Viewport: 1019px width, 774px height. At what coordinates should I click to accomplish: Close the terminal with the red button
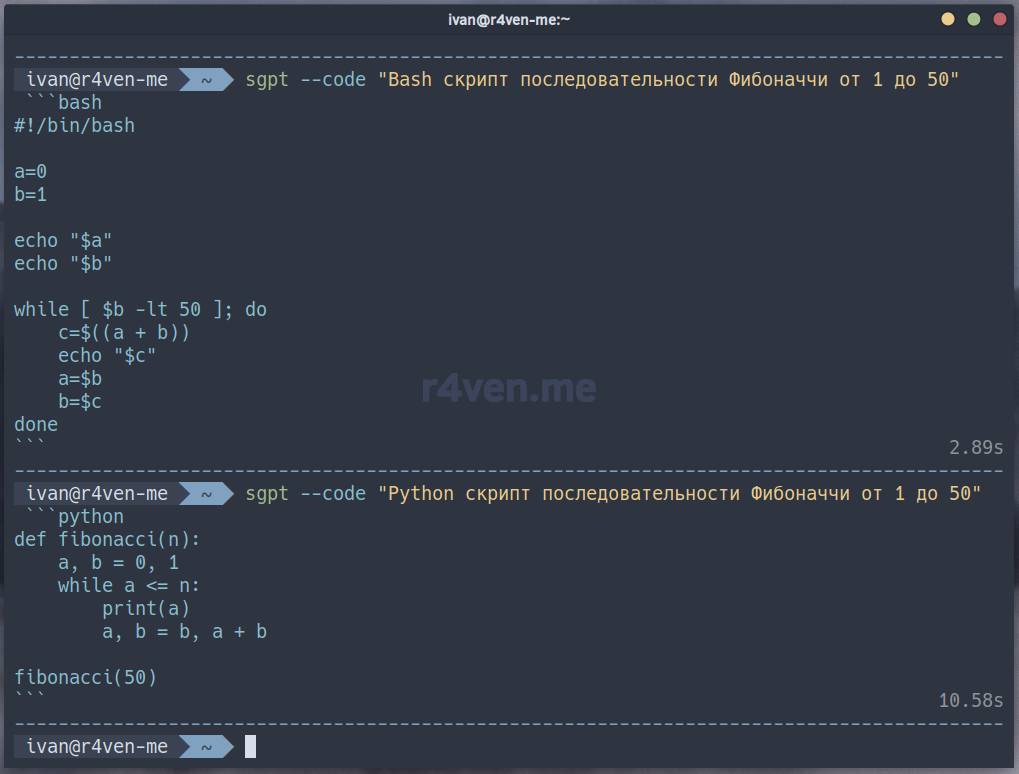point(998,19)
